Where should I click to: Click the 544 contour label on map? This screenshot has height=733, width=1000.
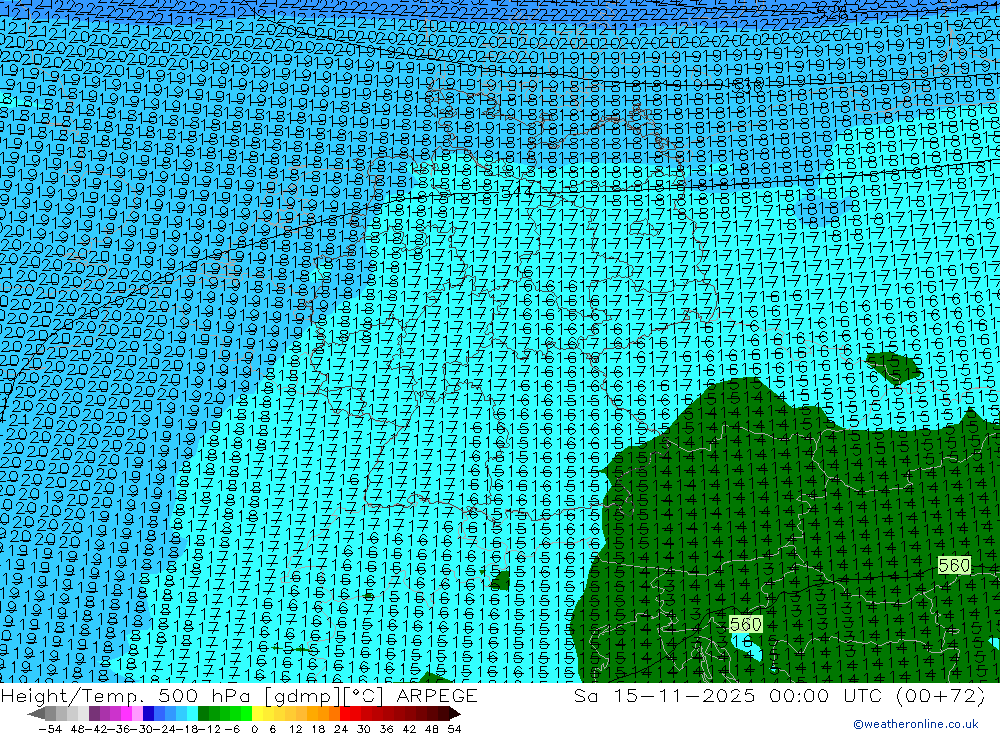(517, 190)
